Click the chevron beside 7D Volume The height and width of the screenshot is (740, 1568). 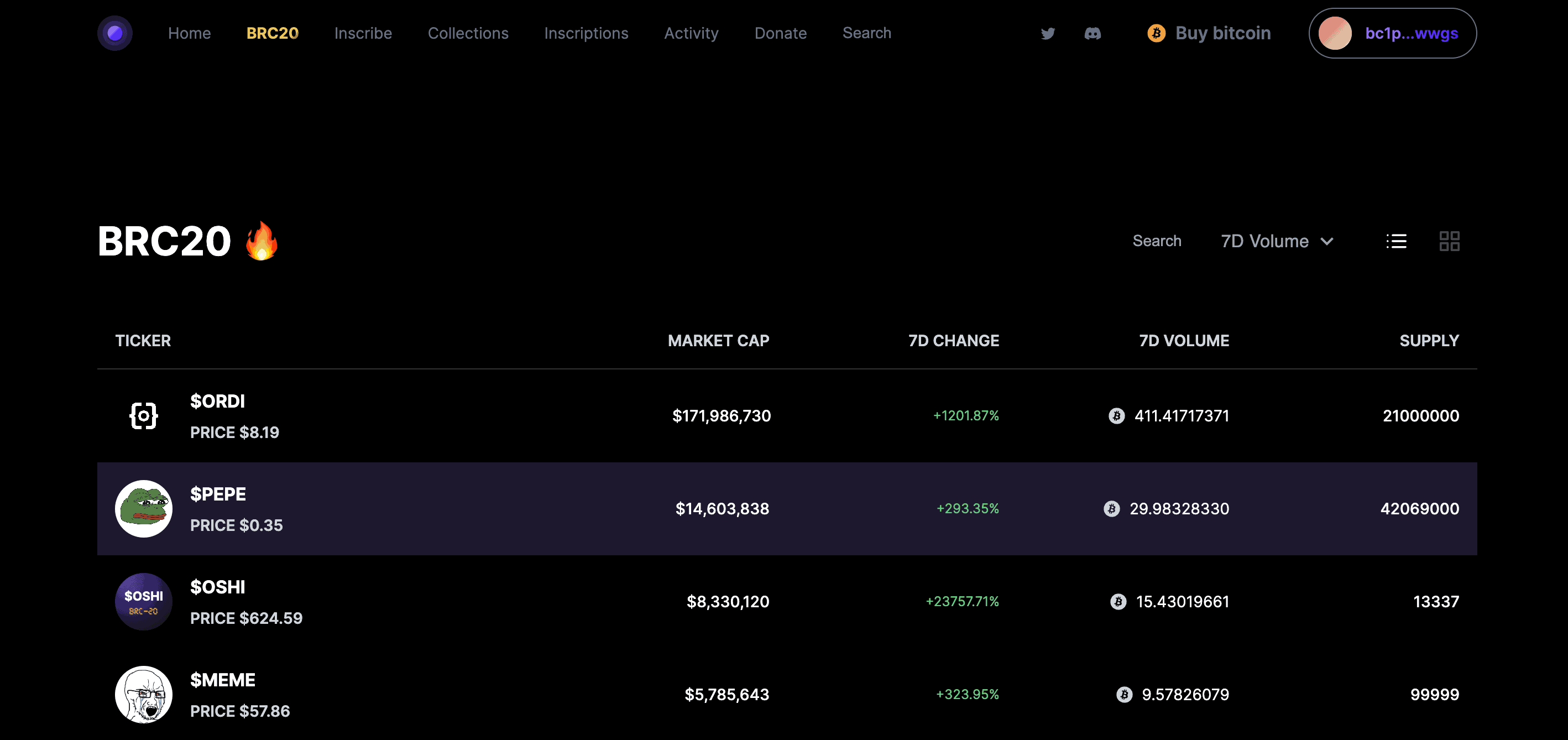[x=1327, y=242]
